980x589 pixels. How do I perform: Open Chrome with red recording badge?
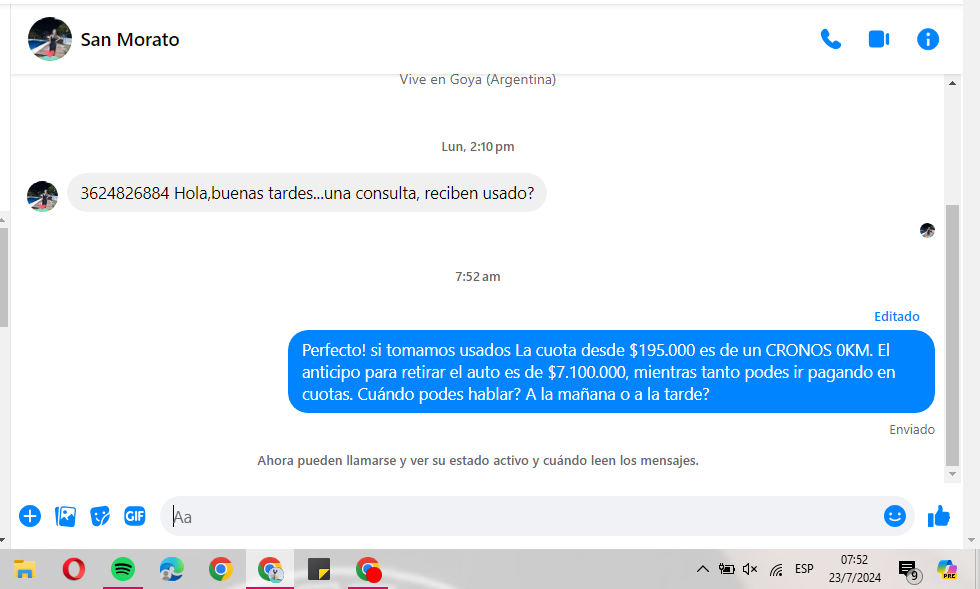368,569
